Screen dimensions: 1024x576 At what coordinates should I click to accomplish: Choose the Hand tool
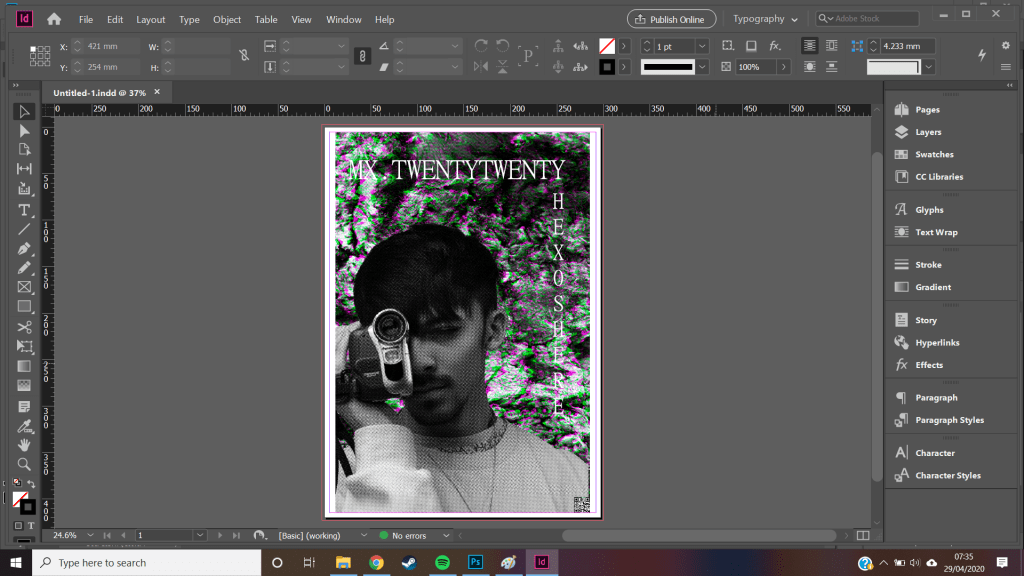click(x=24, y=445)
